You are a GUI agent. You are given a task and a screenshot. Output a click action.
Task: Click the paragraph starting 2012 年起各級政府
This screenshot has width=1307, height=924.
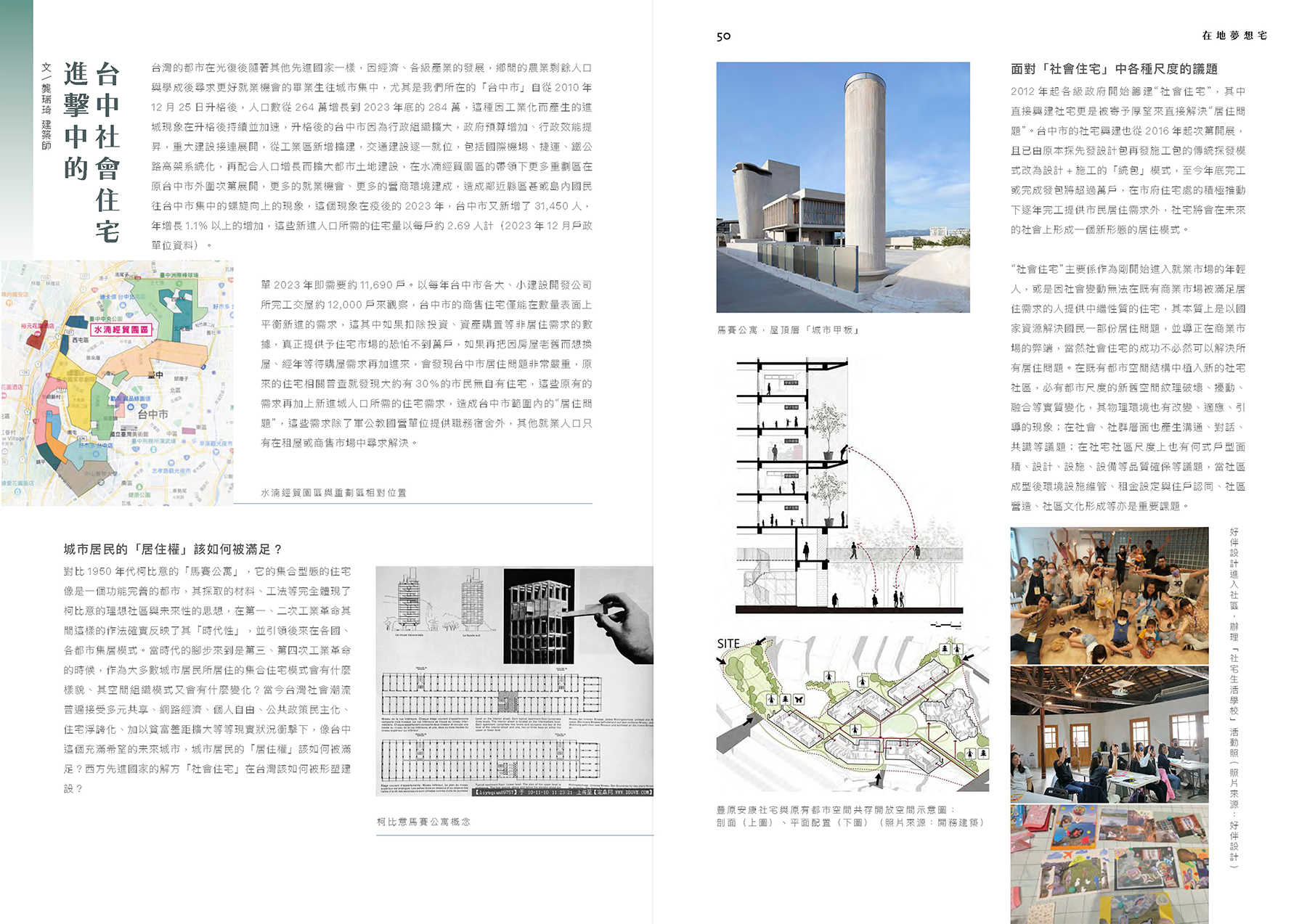(1128, 160)
